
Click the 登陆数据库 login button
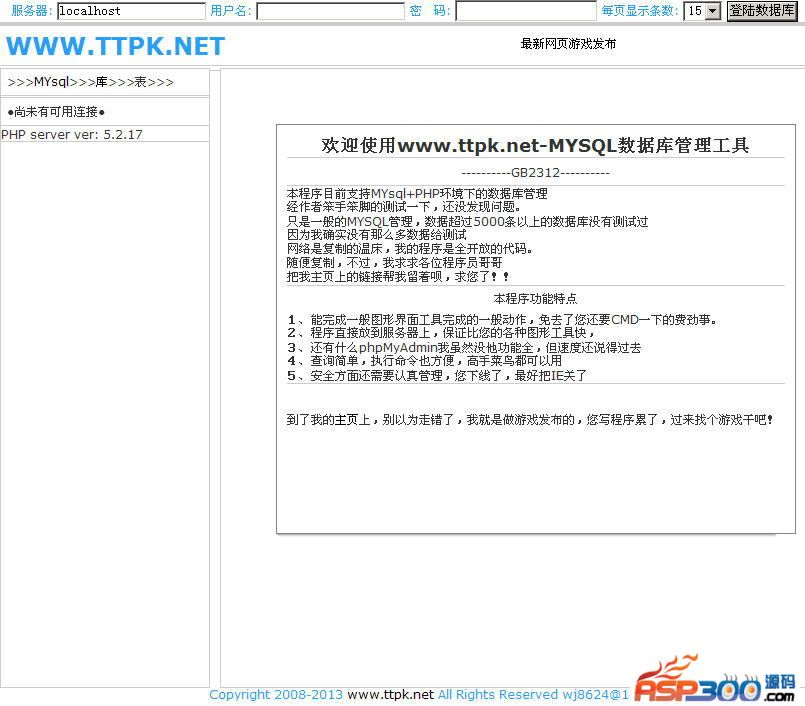click(762, 11)
